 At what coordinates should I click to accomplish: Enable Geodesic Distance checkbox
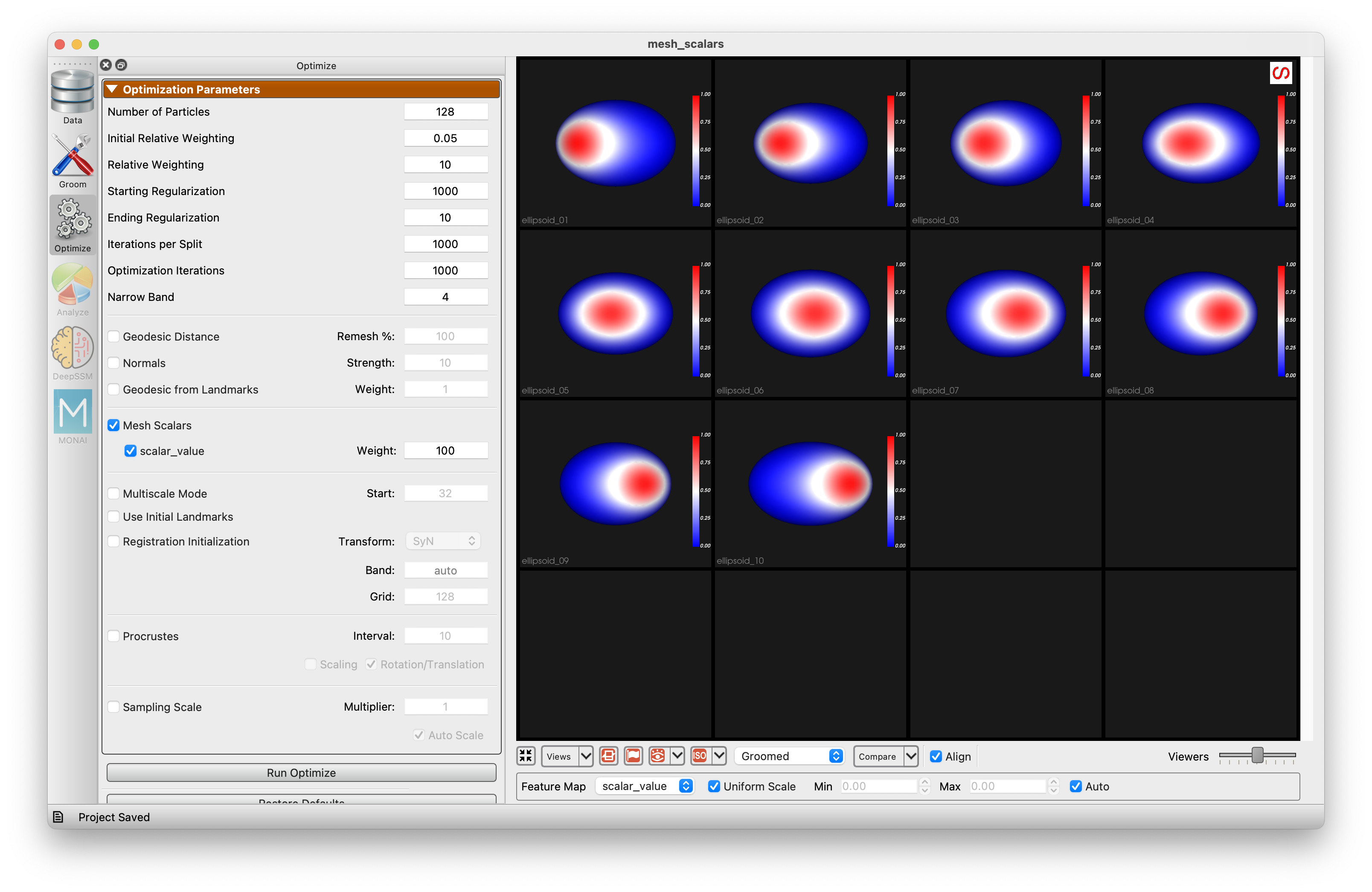tap(114, 336)
